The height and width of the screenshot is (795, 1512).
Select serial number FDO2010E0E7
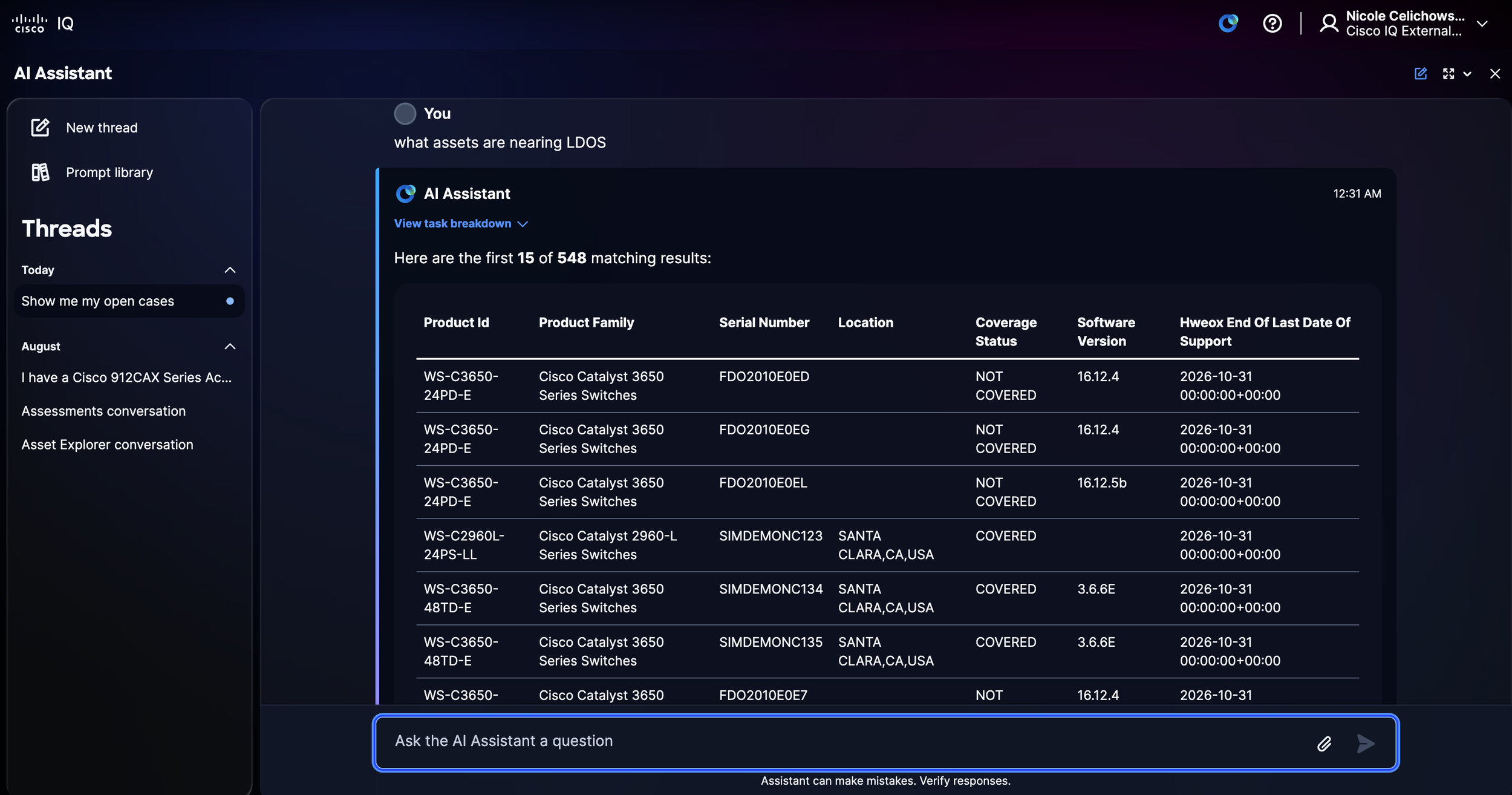[763, 696]
